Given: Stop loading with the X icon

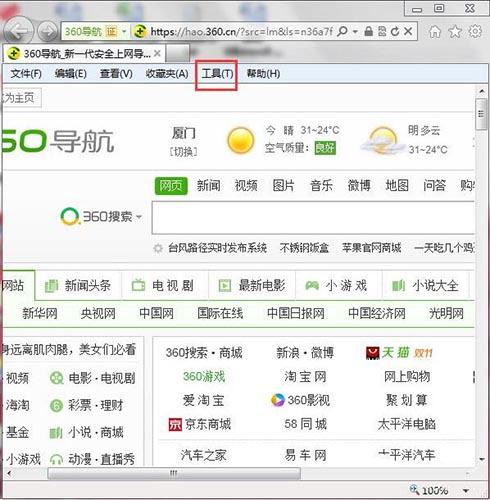Looking at the screenshot, I should (408, 32).
